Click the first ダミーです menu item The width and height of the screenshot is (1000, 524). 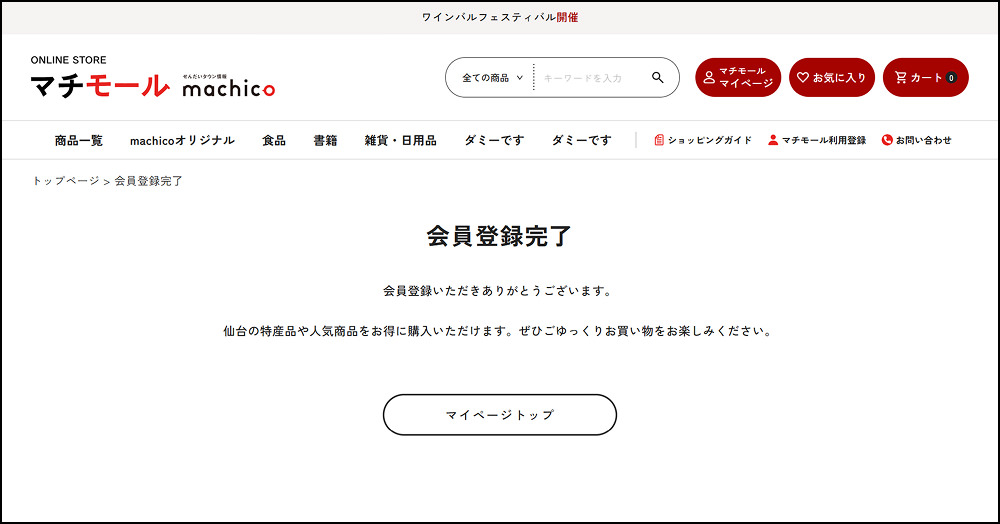coord(494,141)
